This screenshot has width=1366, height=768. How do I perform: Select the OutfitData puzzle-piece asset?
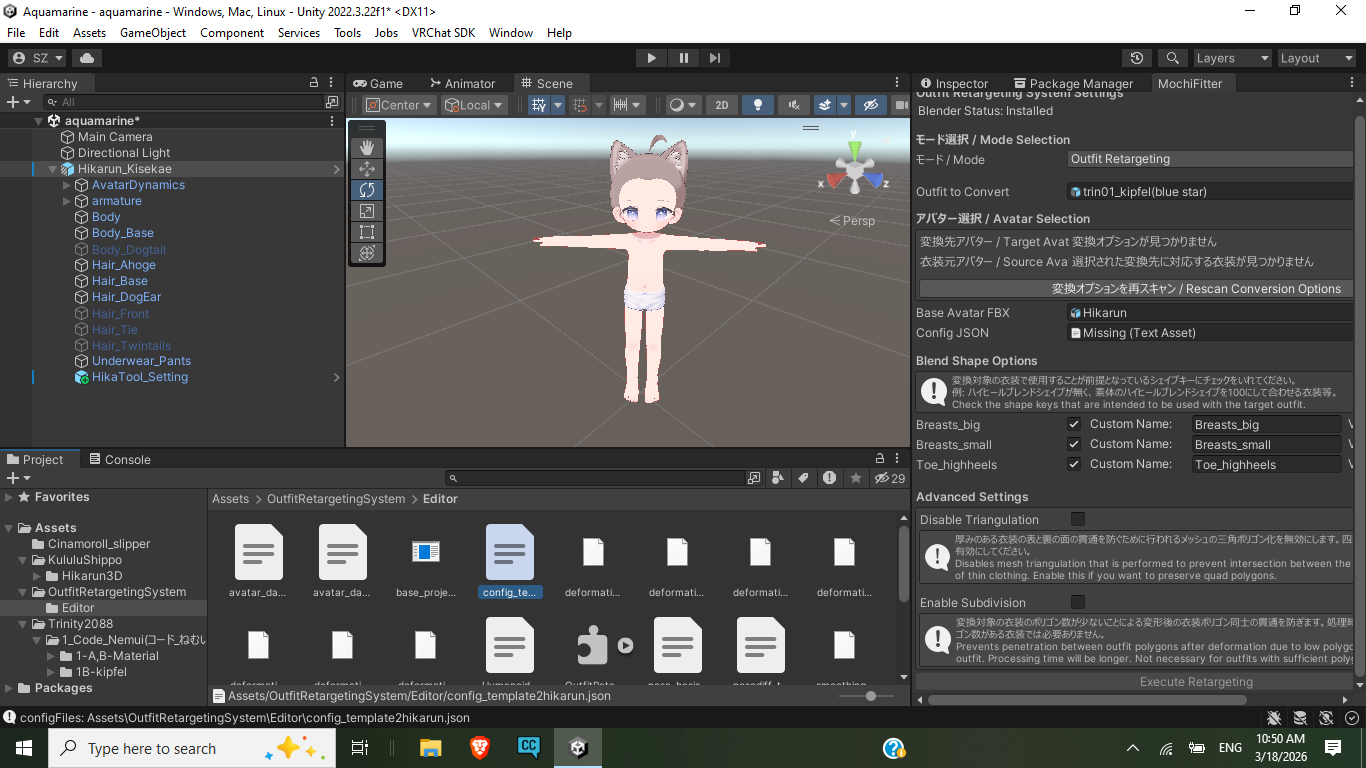594,646
